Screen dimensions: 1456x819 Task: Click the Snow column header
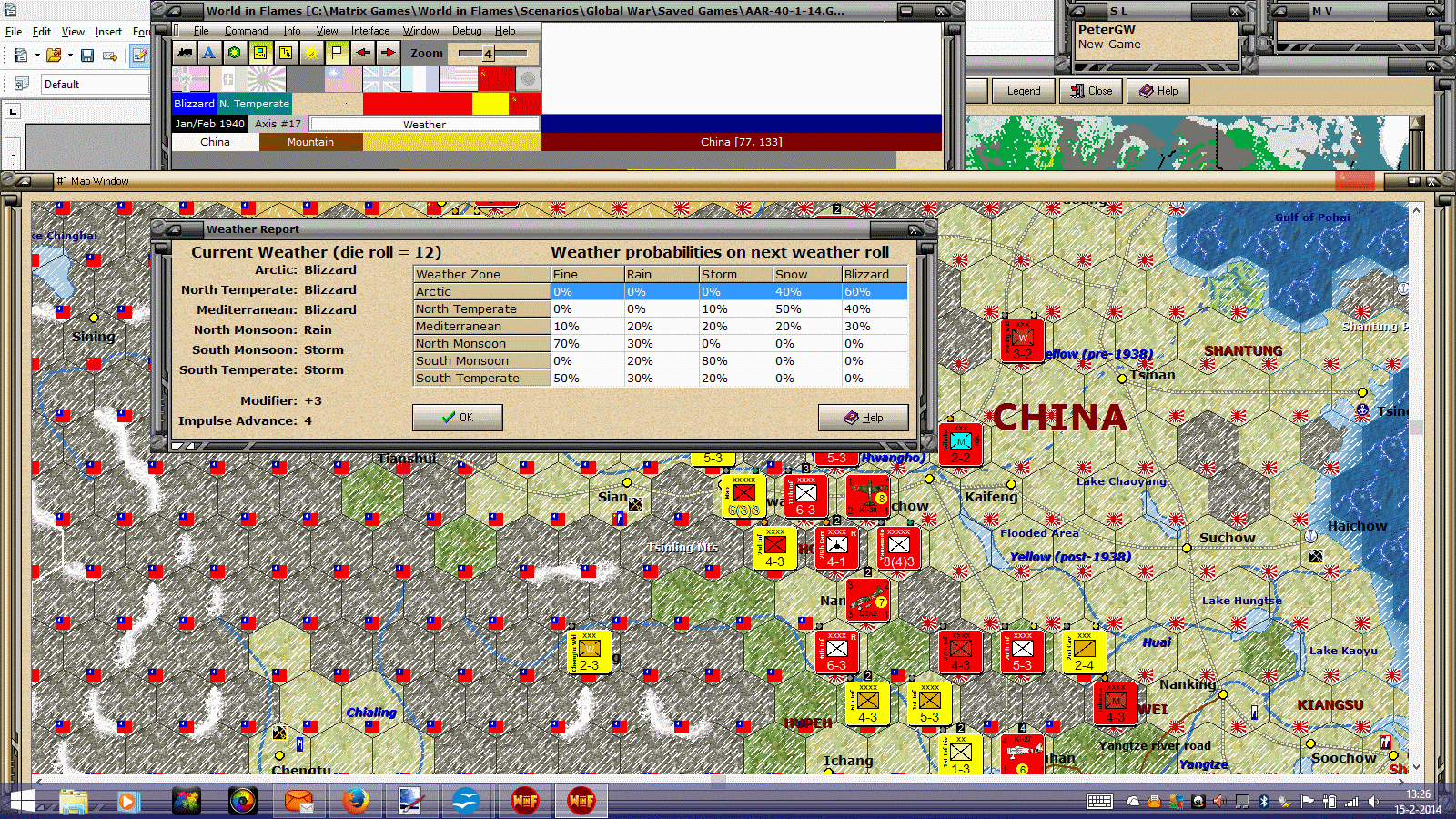click(807, 274)
